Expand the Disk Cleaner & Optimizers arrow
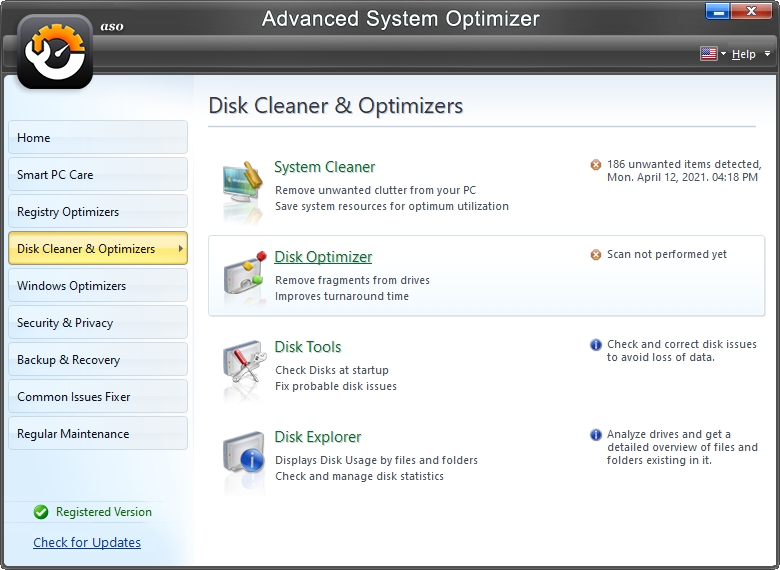Viewport: 780px width, 570px height. [x=180, y=248]
